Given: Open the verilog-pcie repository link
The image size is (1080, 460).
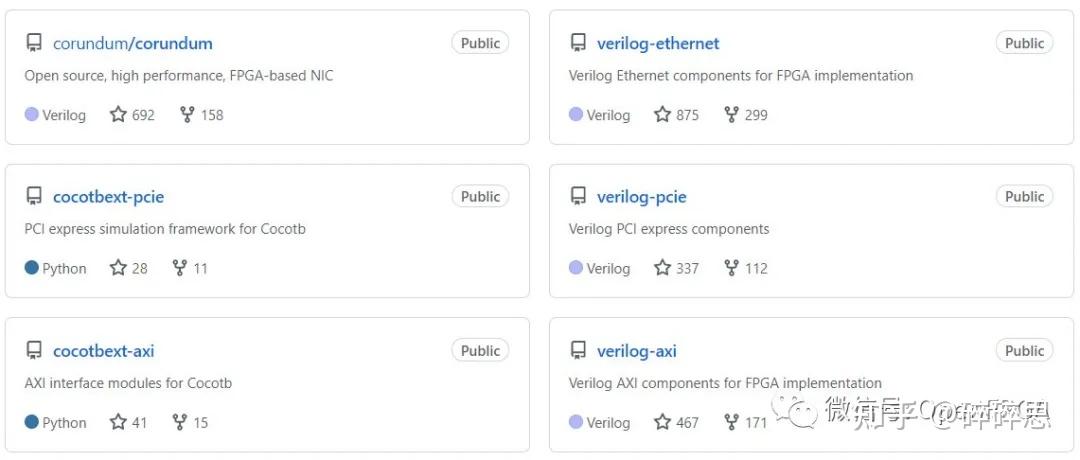Looking at the screenshot, I should [x=641, y=197].
